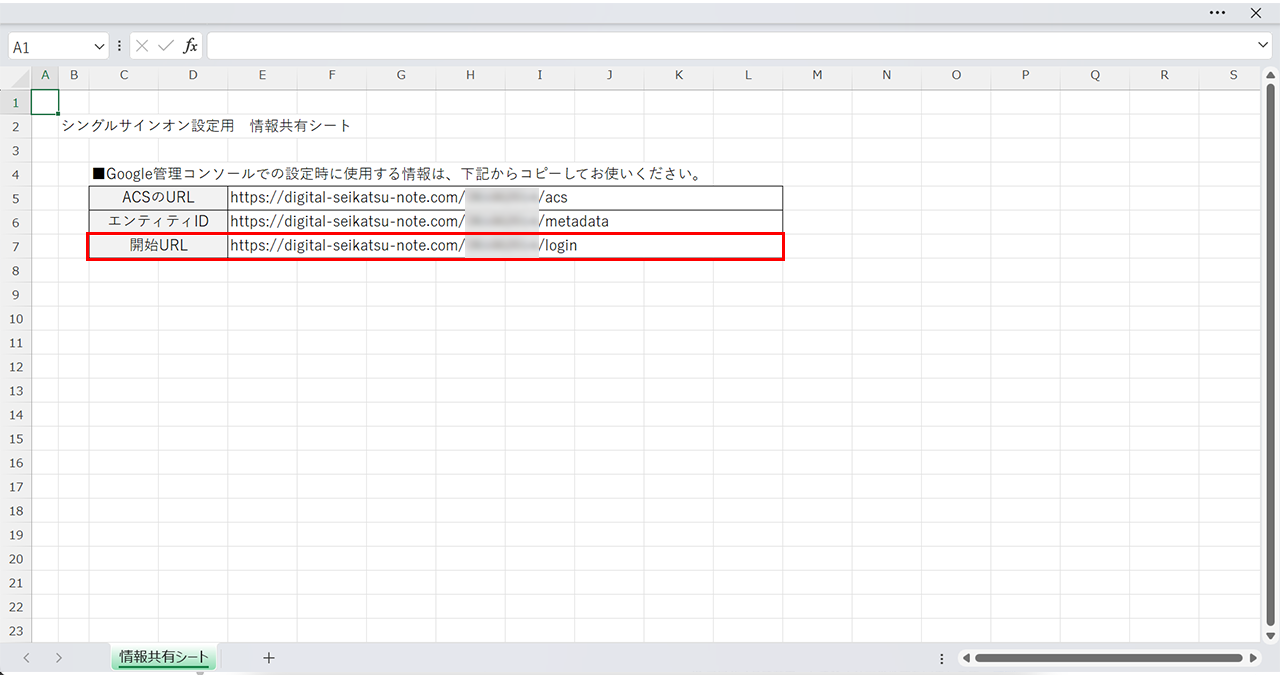
Task: Open the Name Box dropdown arrow
Action: (99, 47)
